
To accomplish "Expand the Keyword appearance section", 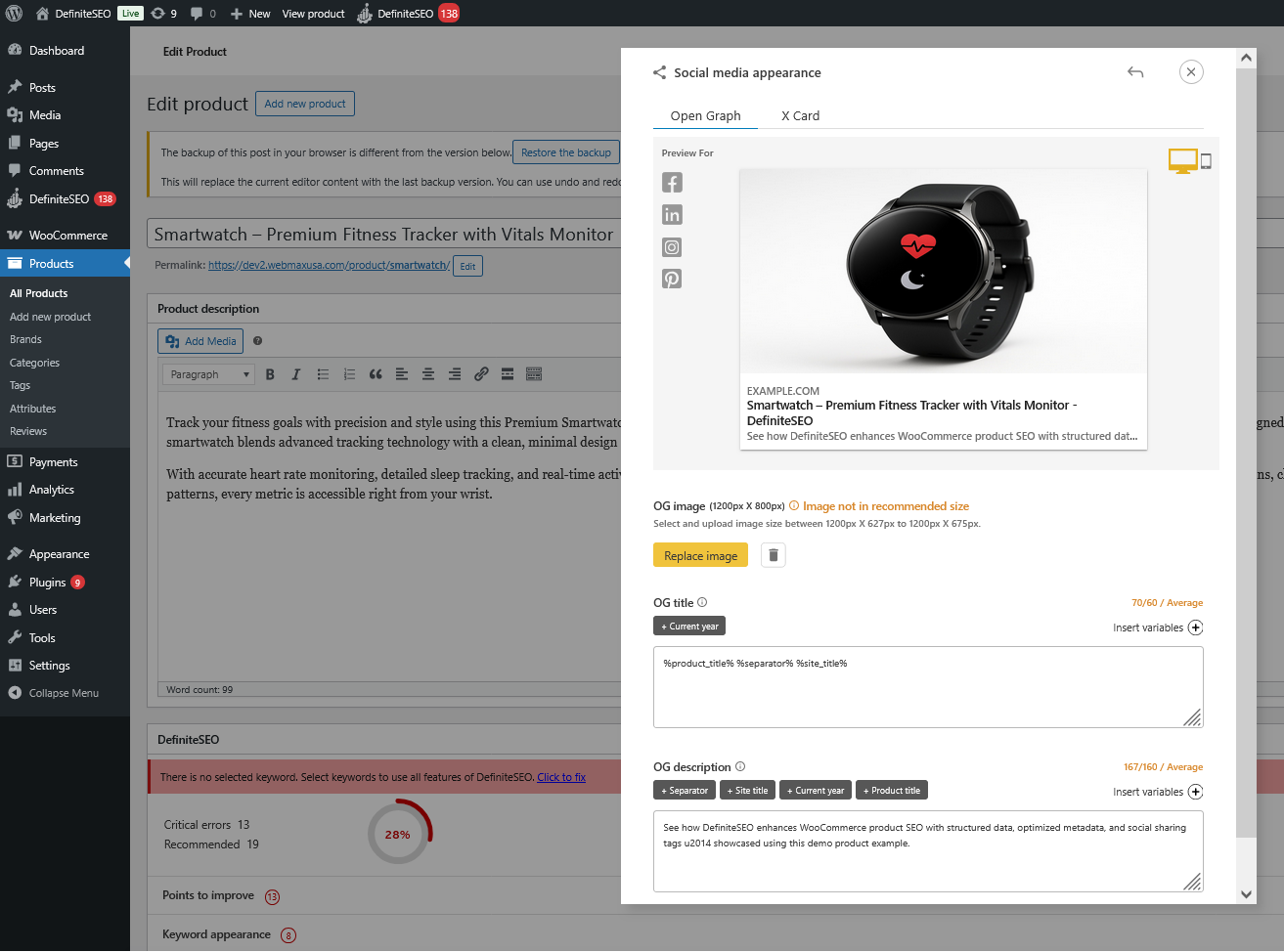I will click(217, 934).
